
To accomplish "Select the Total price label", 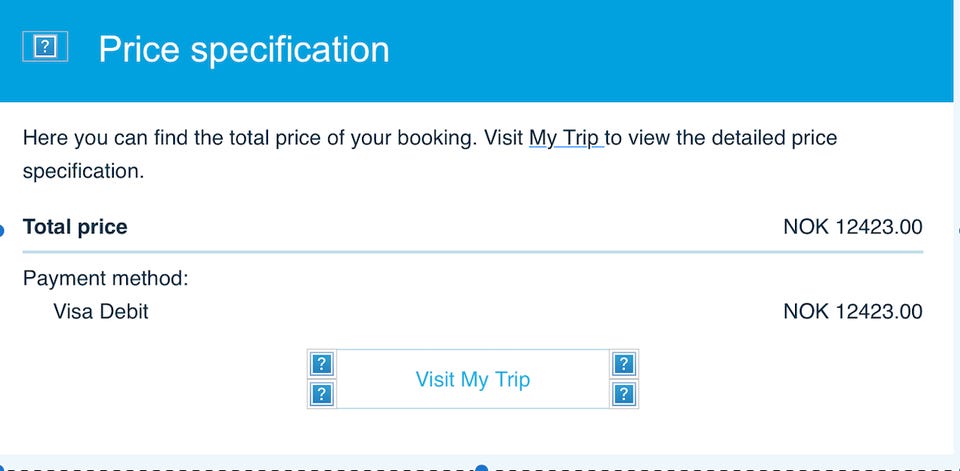I will (75, 227).
